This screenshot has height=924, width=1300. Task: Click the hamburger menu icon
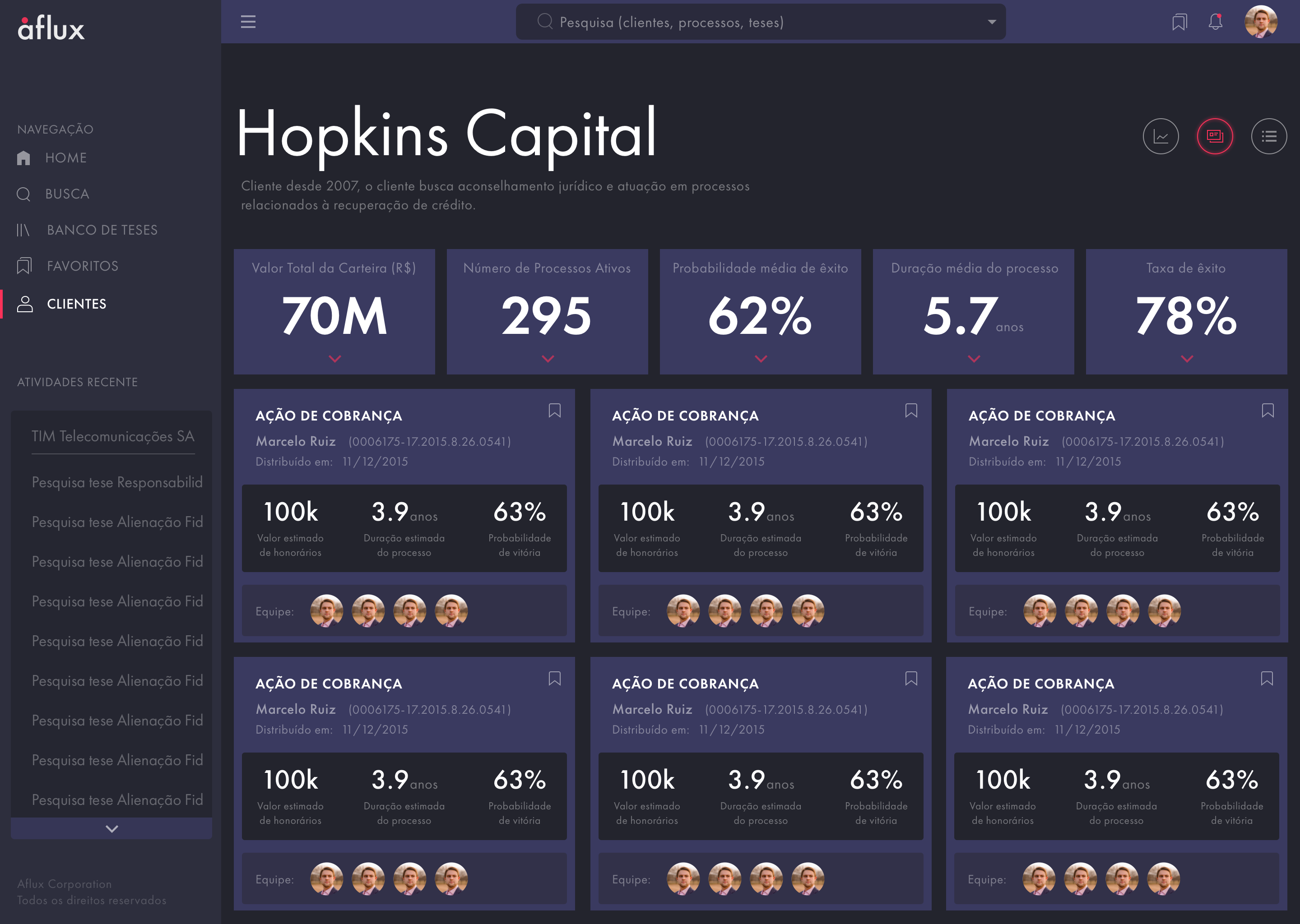coord(248,22)
